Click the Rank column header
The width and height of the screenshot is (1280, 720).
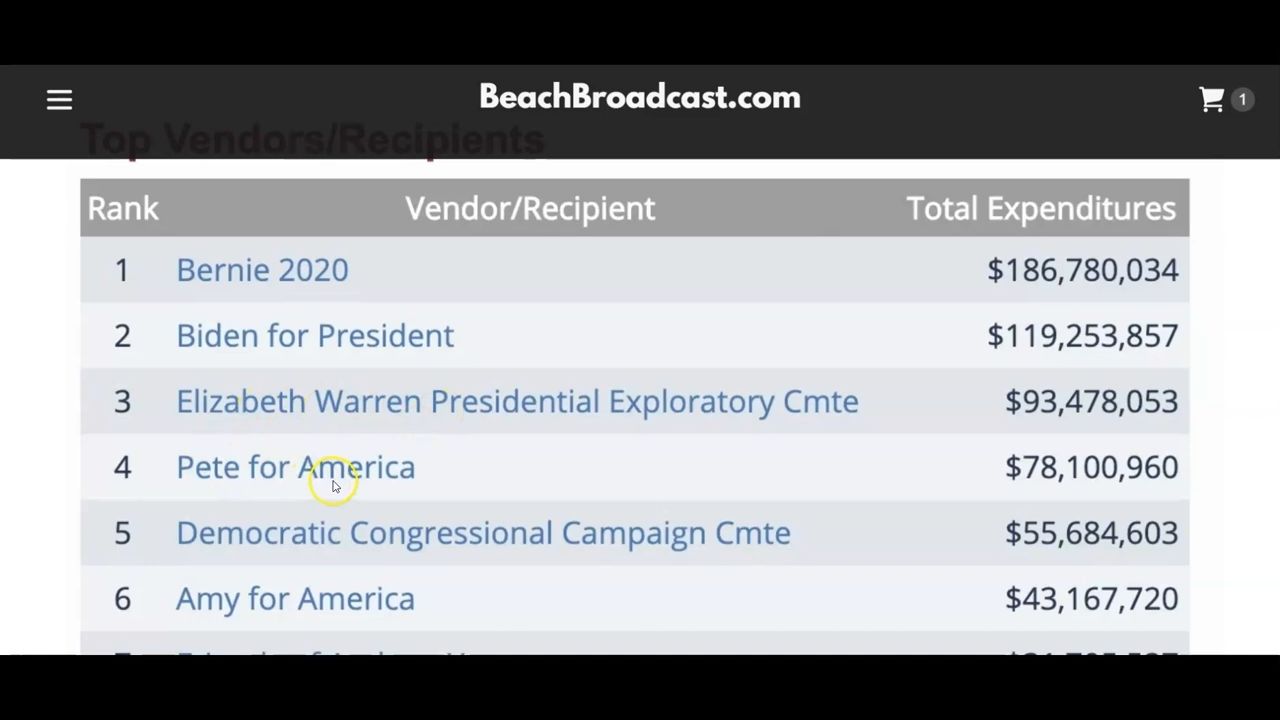[x=123, y=208]
